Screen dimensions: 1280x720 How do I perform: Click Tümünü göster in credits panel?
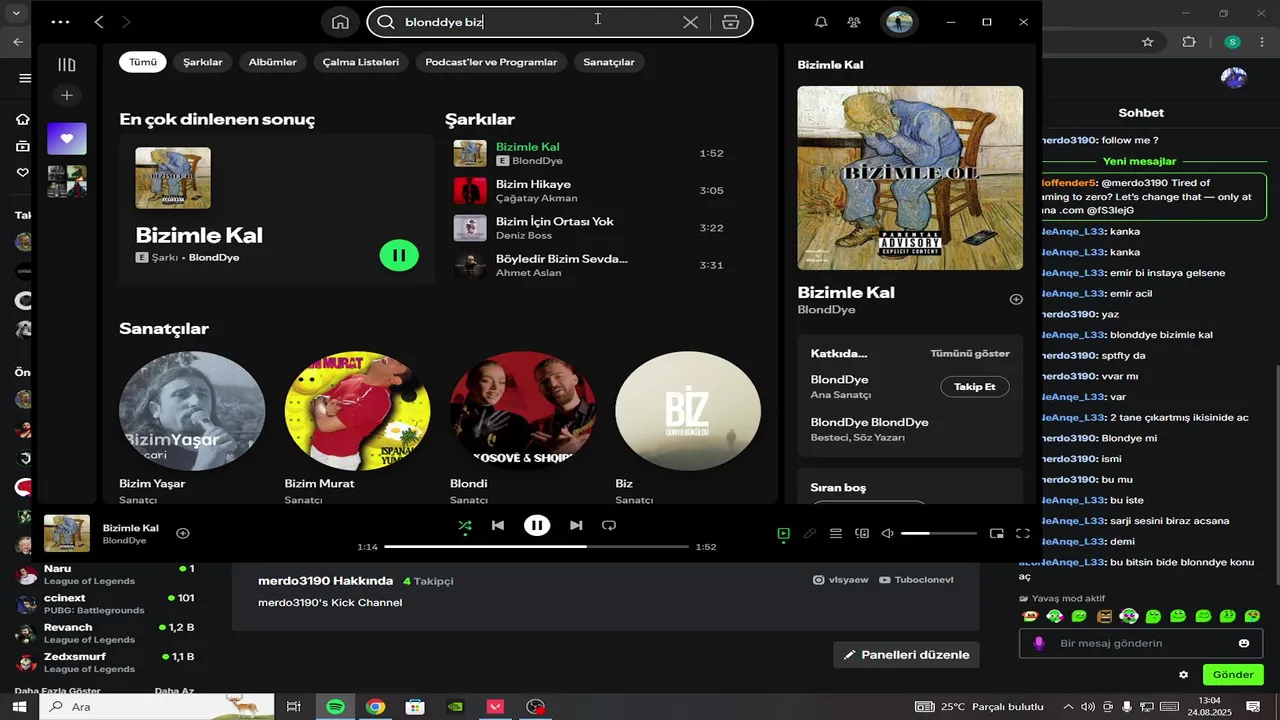coord(970,354)
